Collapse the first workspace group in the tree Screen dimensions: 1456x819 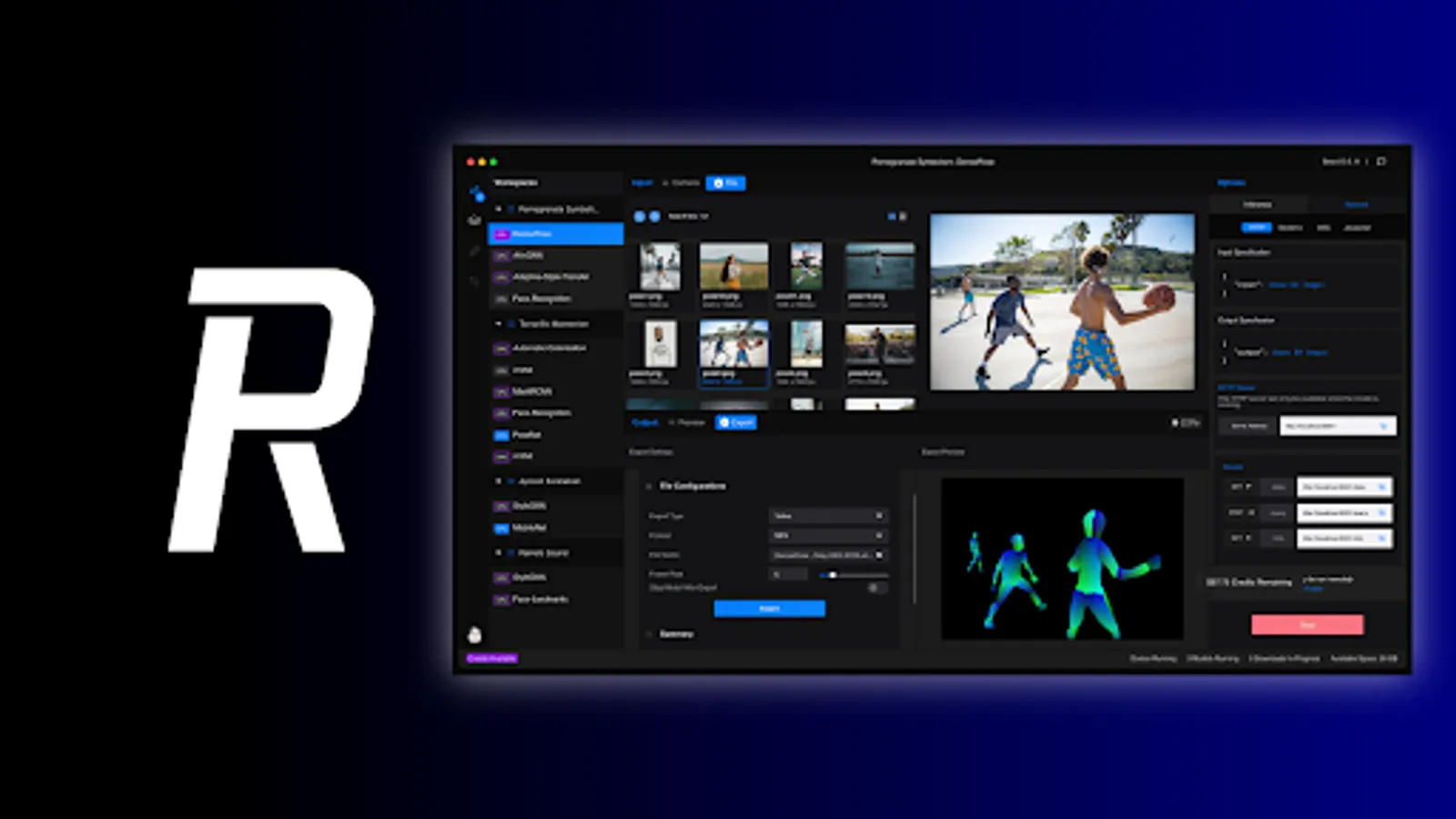coord(498,209)
